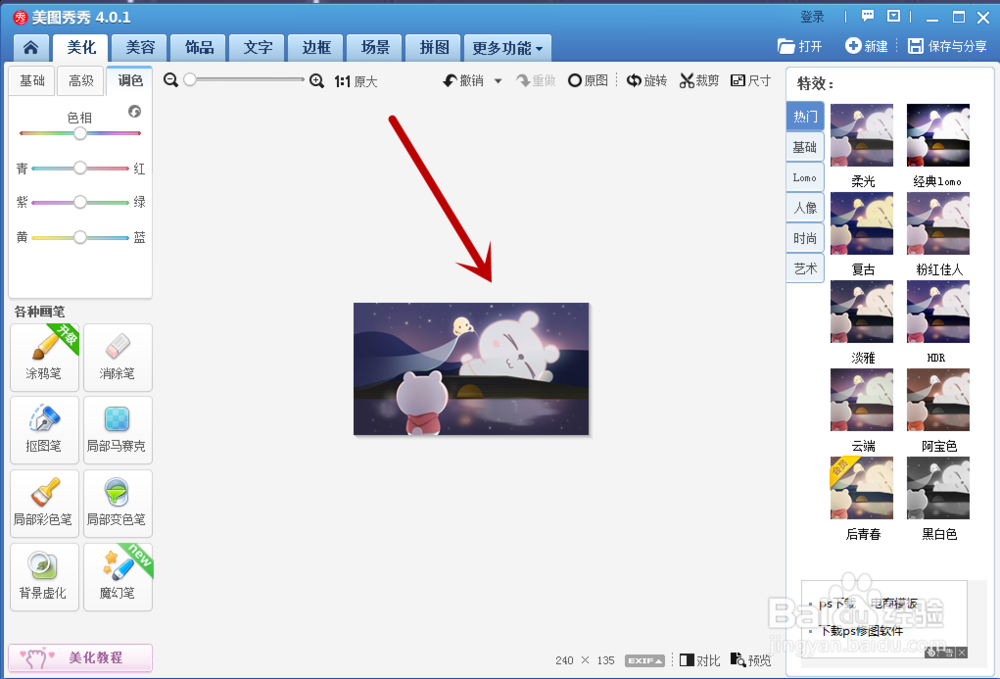This screenshot has height=679, width=1000.
Task: Expand the EXIF info button
Action: [645, 661]
